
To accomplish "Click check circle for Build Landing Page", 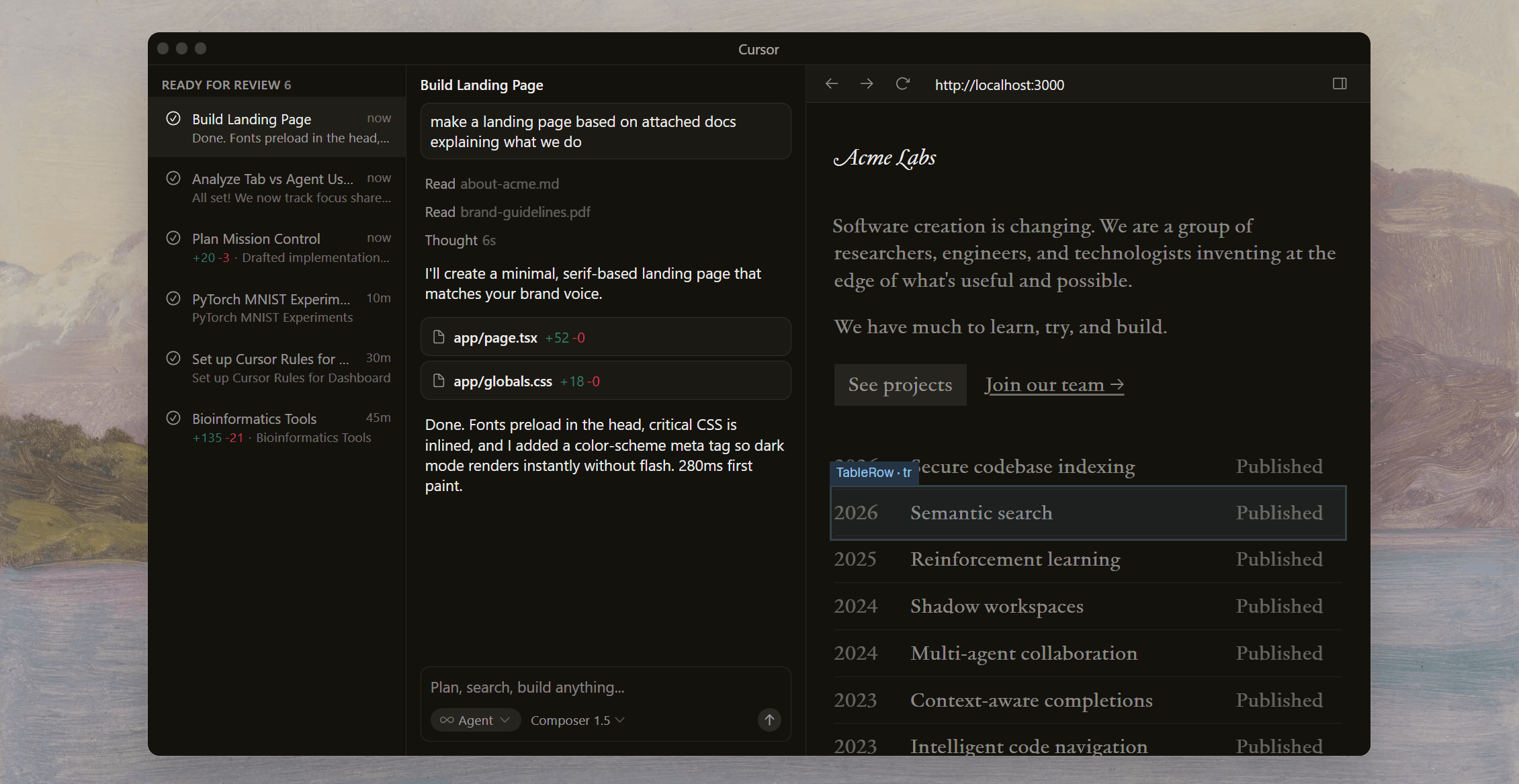I will click(x=173, y=119).
